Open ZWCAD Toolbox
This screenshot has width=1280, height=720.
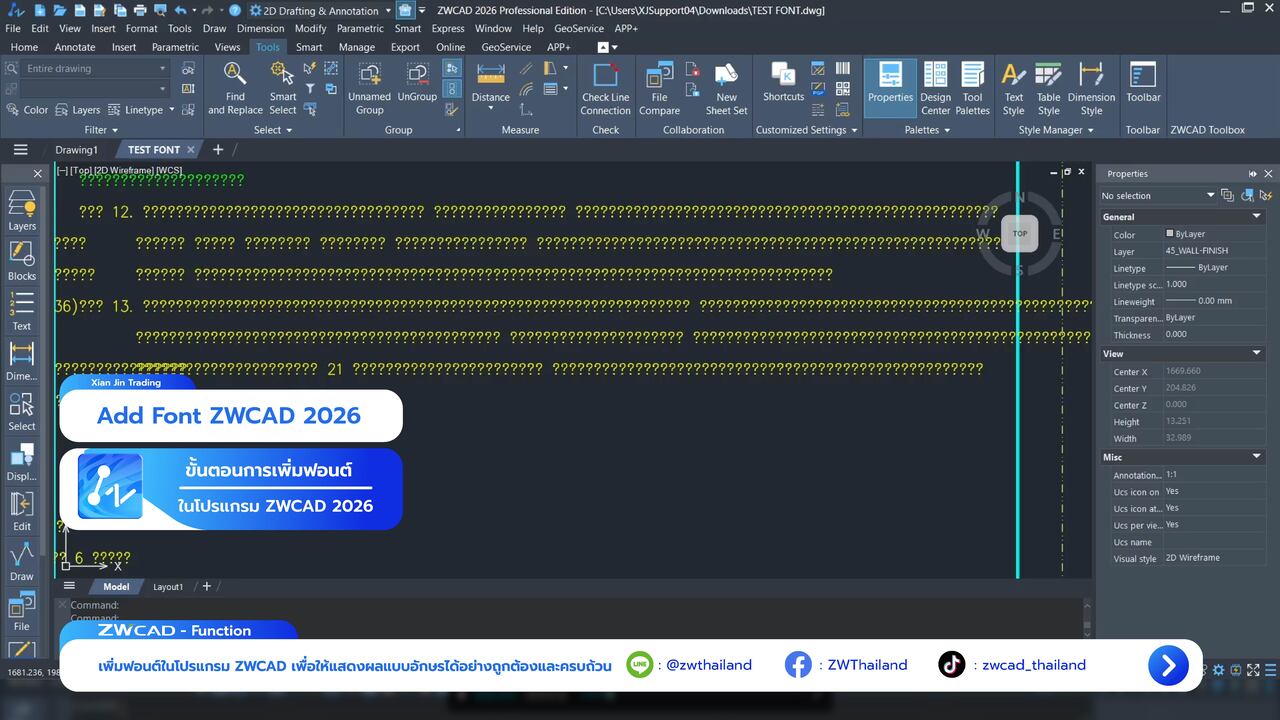pos(1207,129)
